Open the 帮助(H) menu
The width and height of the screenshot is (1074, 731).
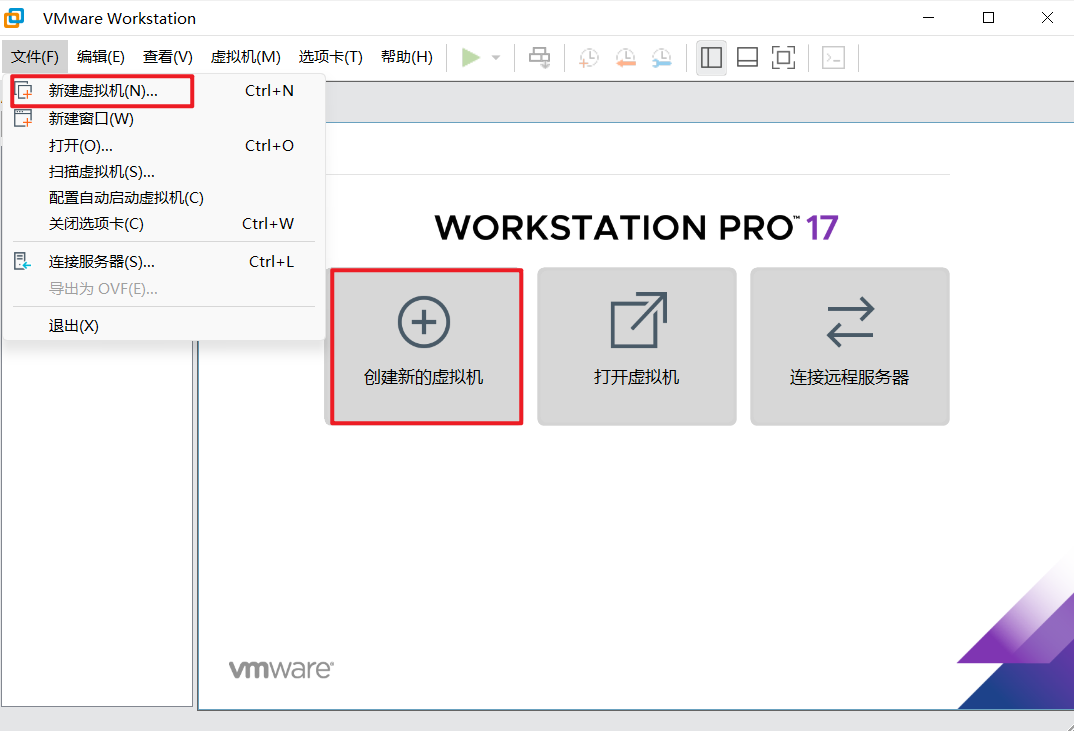tap(406, 57)
